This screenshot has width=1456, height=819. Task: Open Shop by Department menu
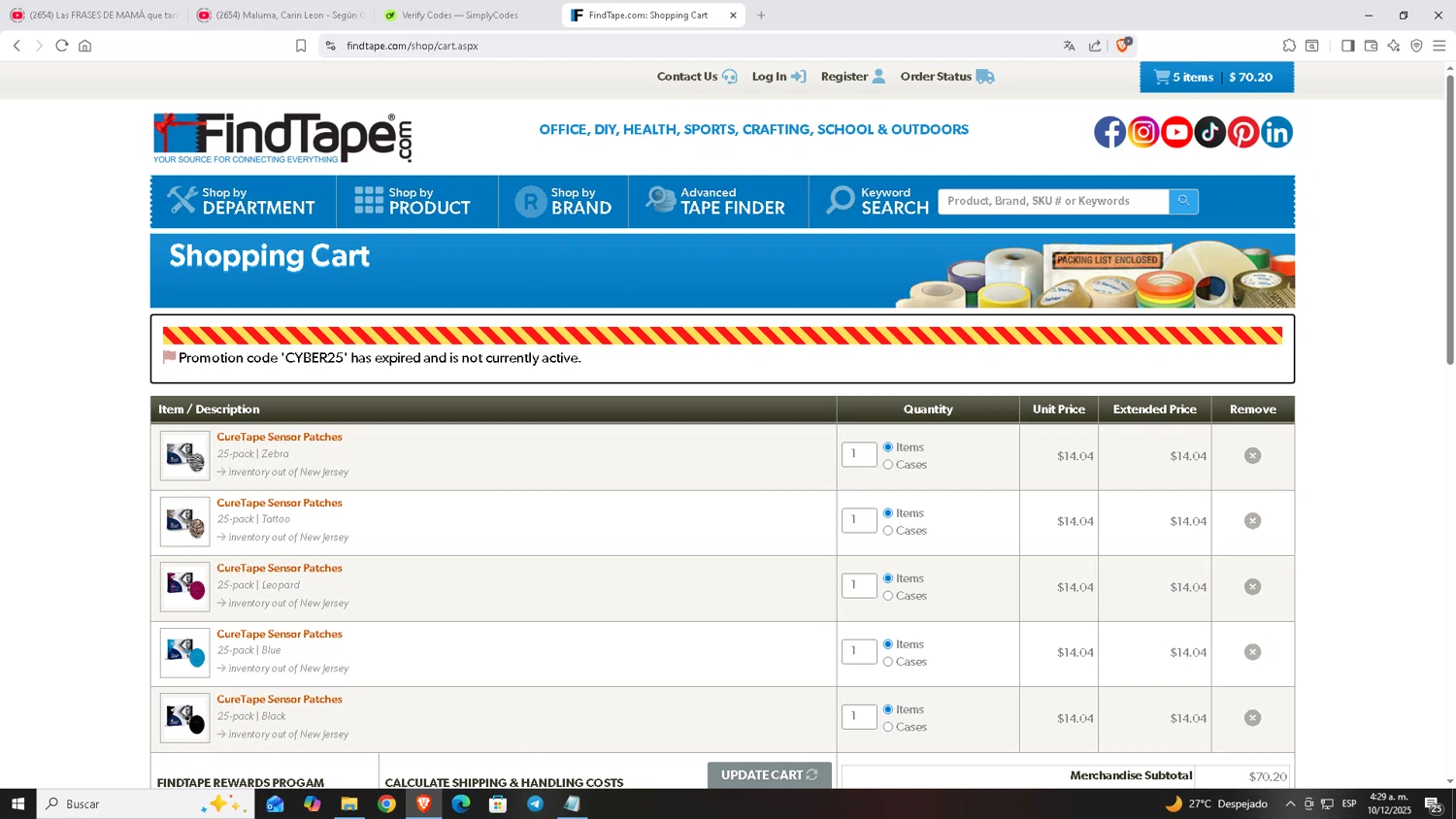coord(243,201)
